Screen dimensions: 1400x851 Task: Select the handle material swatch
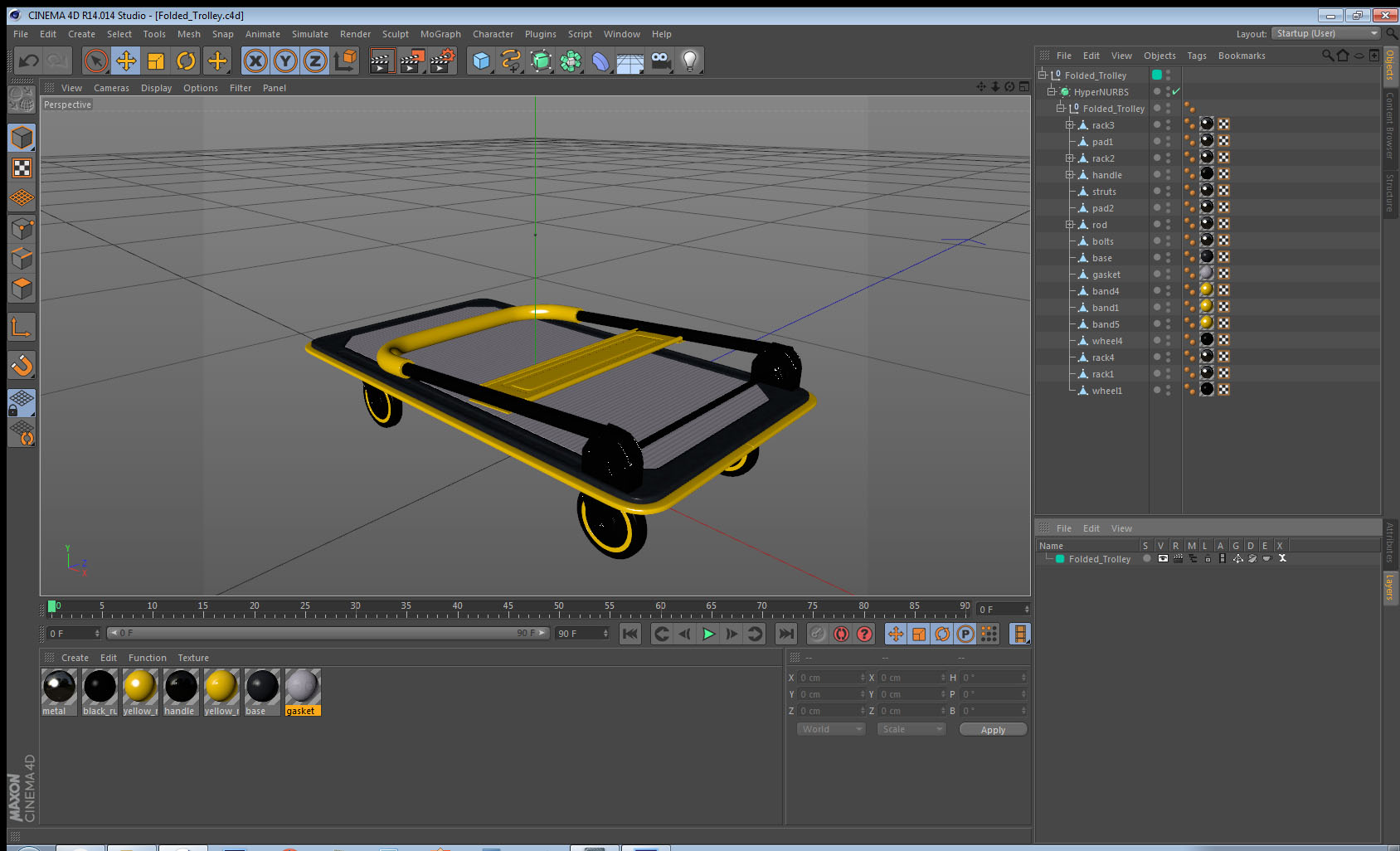(x=181, y=693)
